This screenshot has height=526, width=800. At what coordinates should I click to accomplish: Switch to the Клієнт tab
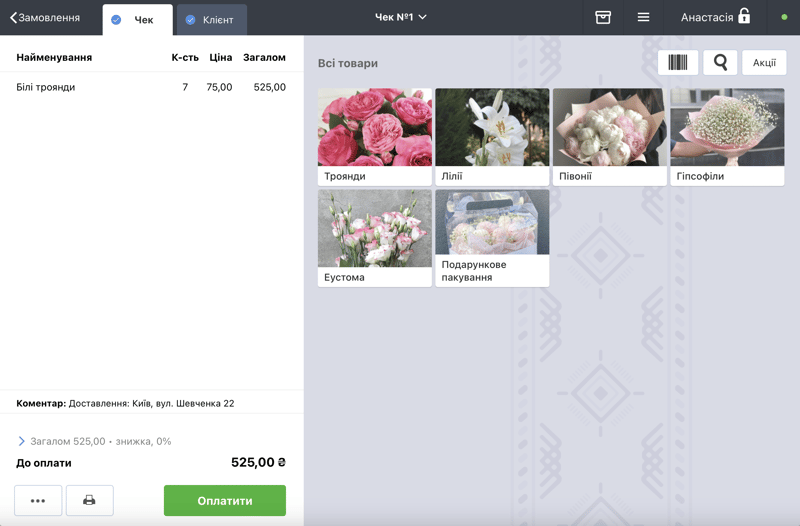(218, 19)
